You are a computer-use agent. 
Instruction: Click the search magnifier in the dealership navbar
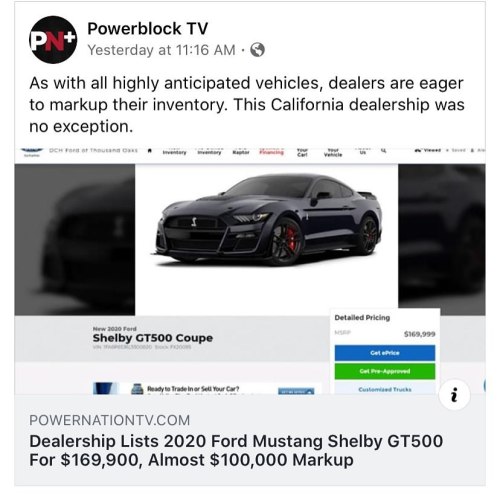tap(384, 151)
